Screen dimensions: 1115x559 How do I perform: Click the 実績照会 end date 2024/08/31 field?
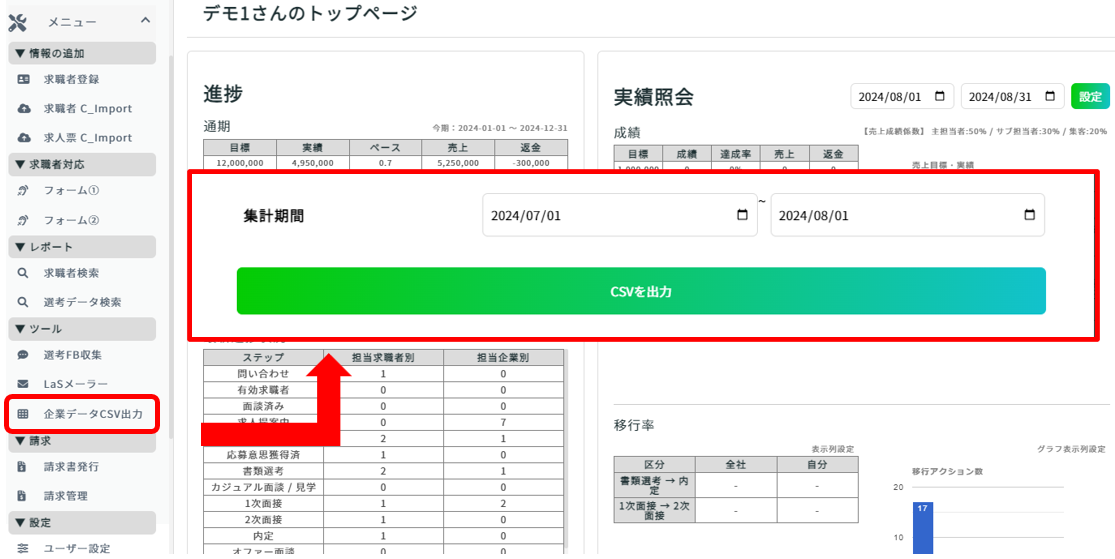(x=1012, y=97)
